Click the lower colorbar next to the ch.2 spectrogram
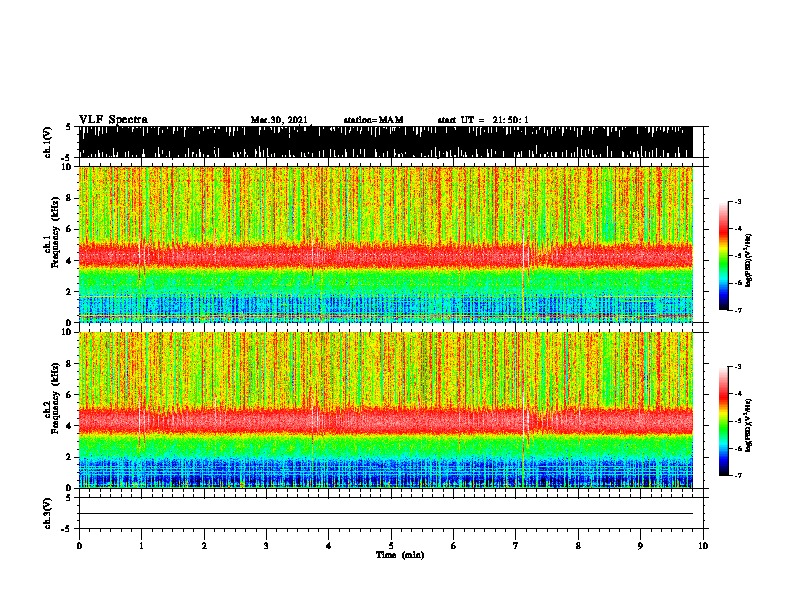 tap(724, 421)
